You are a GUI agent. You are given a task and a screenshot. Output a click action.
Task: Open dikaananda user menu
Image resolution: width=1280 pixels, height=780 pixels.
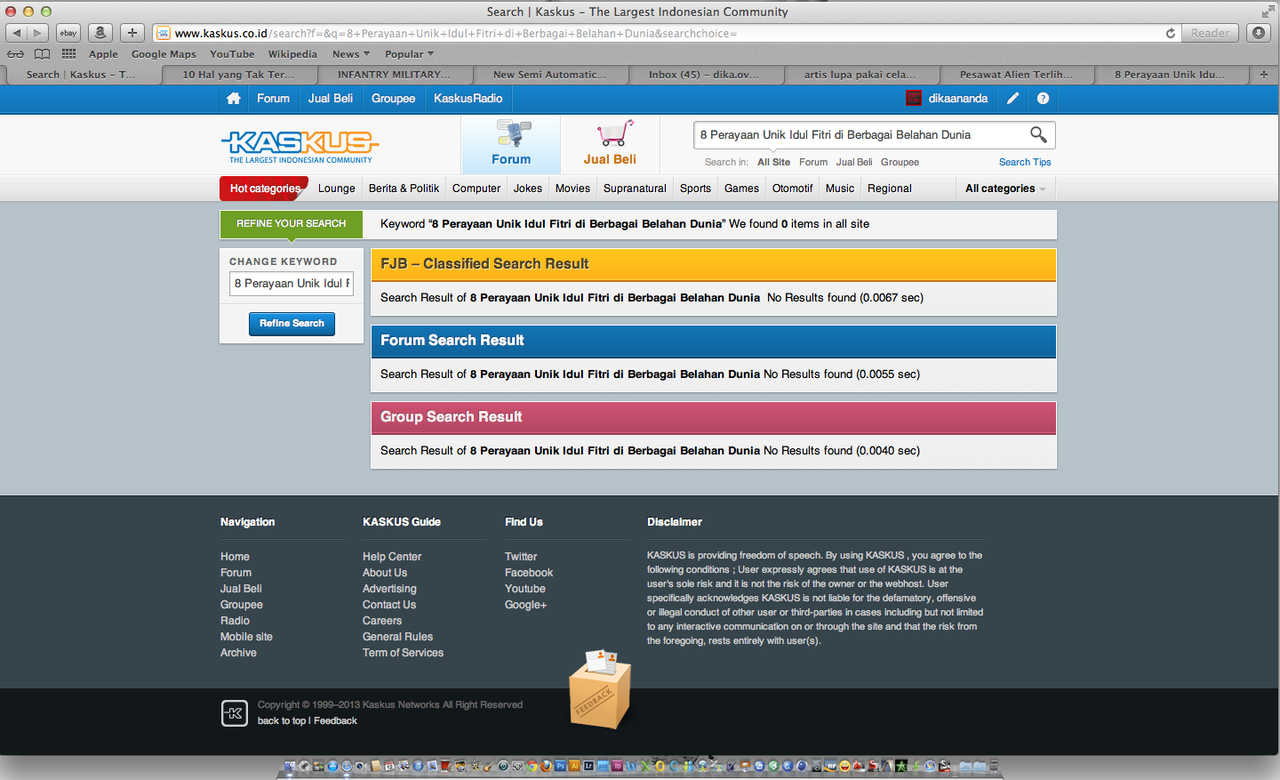[958, 98]
